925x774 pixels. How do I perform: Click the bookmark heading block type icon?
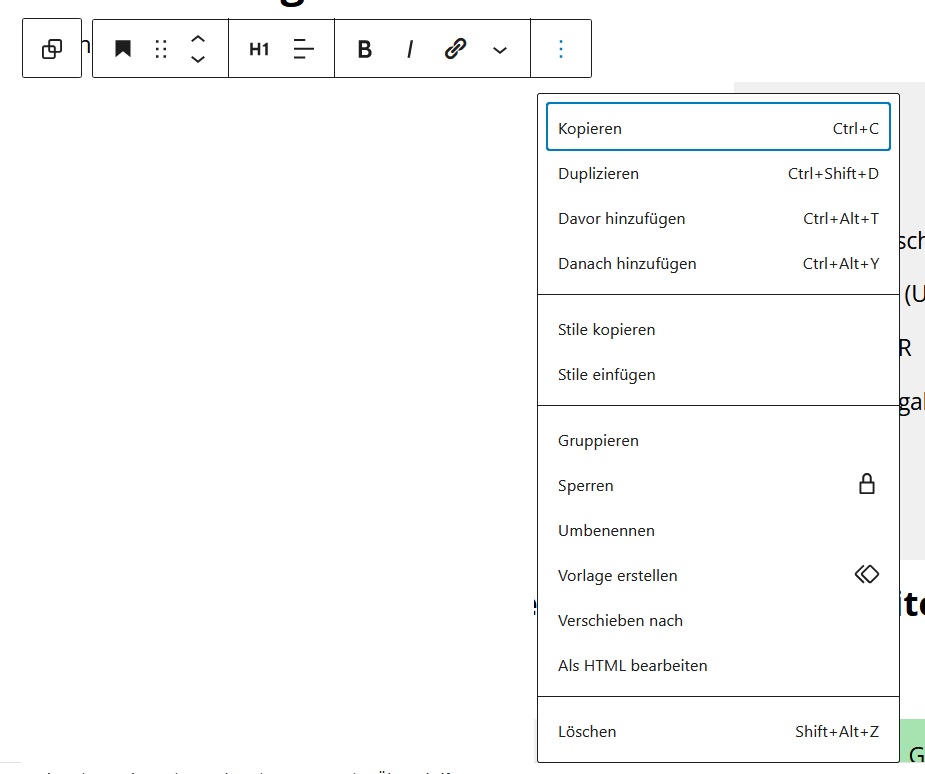click(x=123, y=49)
